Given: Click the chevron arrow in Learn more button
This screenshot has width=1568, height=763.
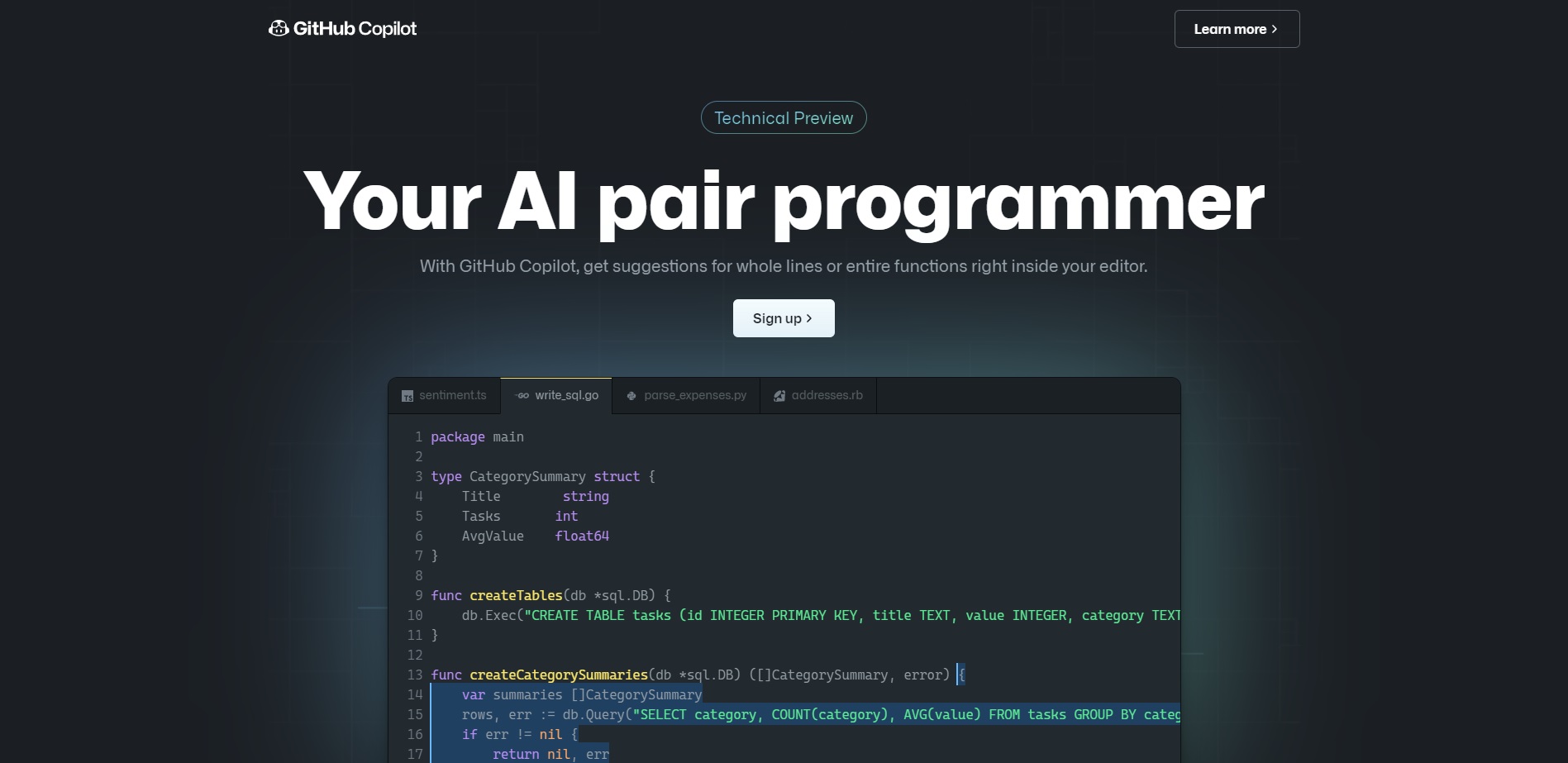Looking at the screenshot, I should [x=1275, y=29].
